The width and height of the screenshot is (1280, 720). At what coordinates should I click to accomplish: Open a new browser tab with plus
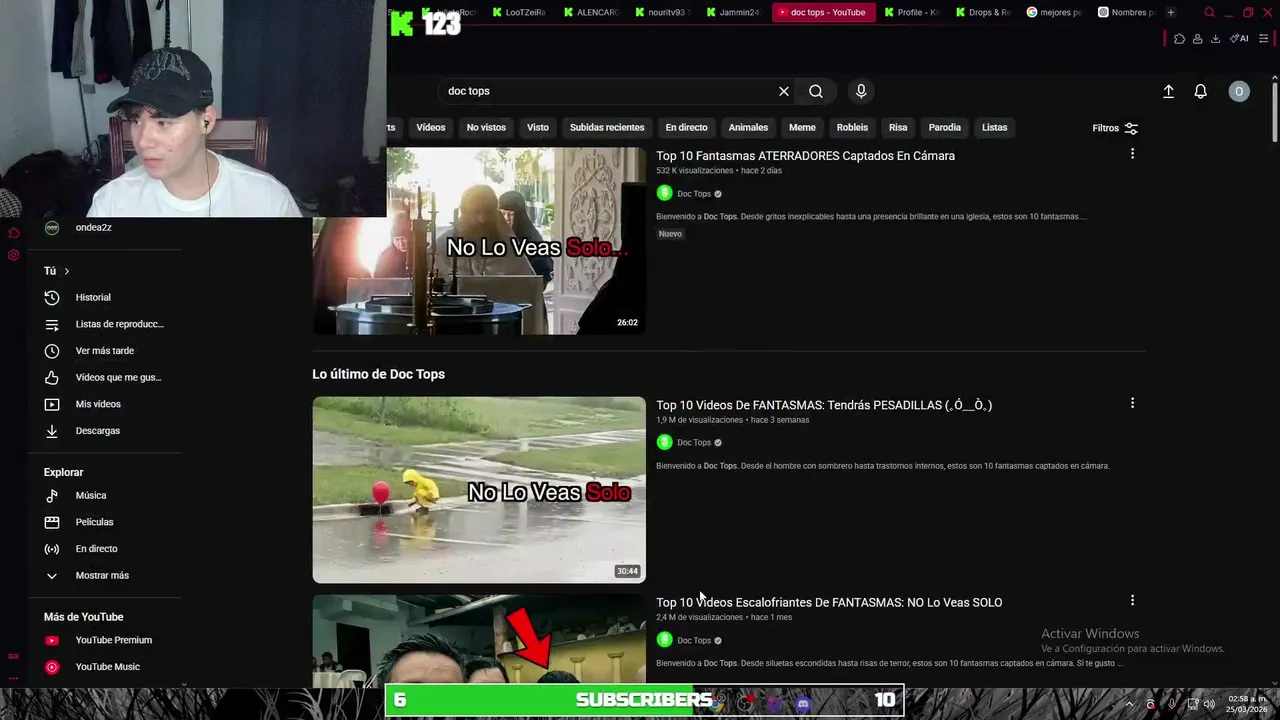click(x=1171, y=12)
